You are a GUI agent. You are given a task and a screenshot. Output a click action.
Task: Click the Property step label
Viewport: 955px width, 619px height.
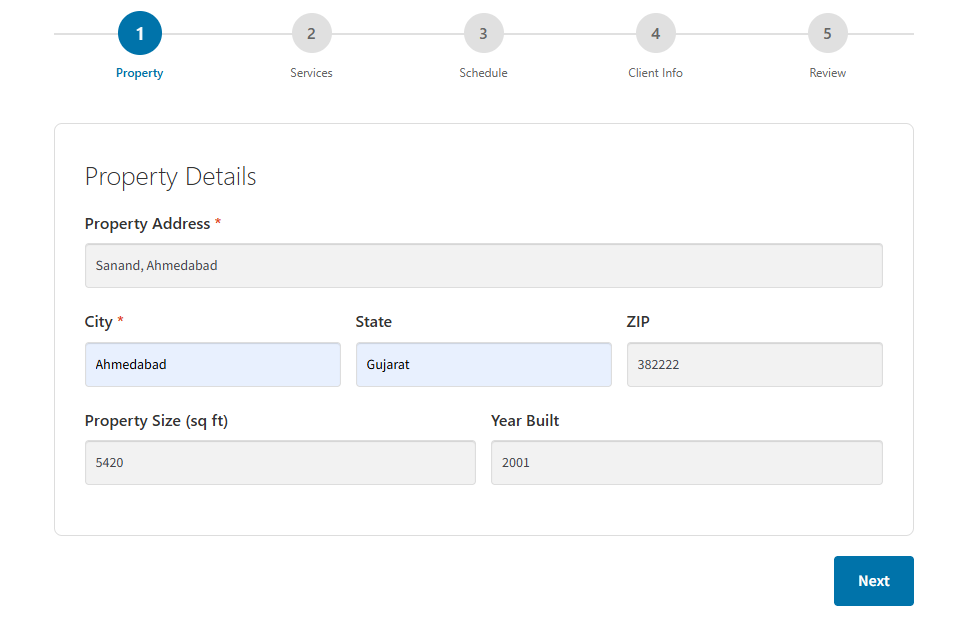coord(140,73)
